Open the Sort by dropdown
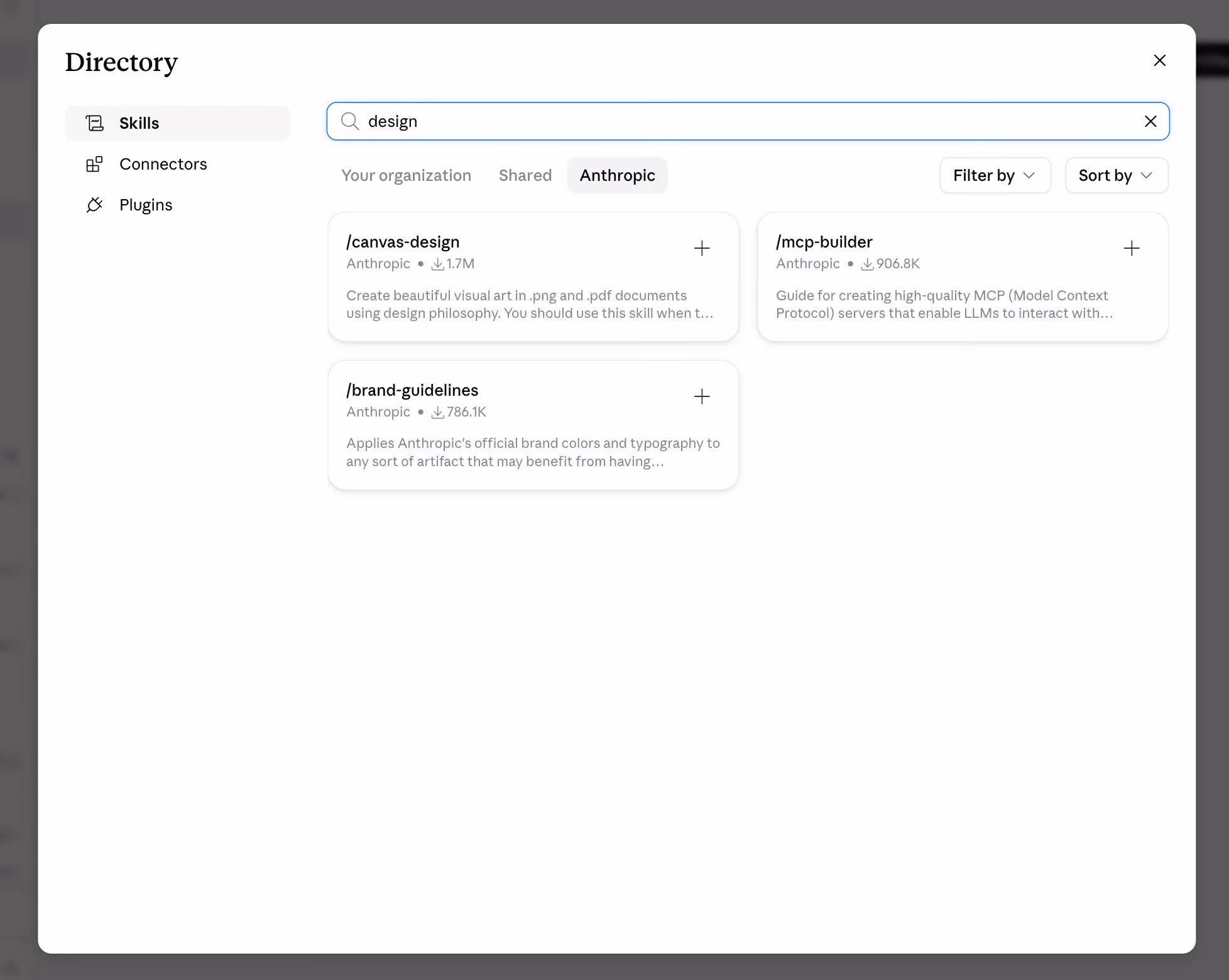The width and height of the screenshot is (1229, 980). [1117, 175]
